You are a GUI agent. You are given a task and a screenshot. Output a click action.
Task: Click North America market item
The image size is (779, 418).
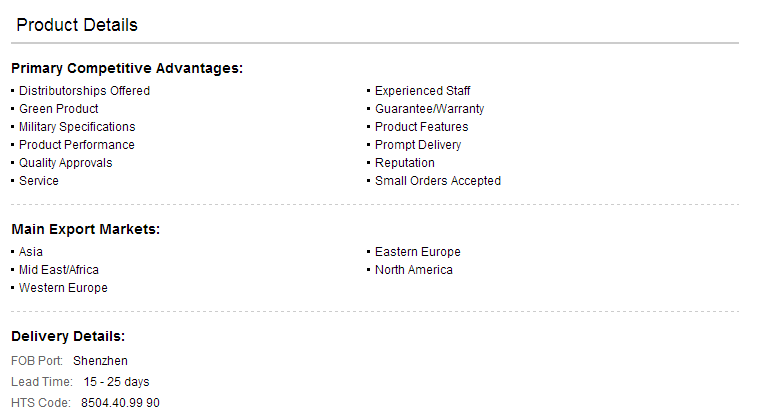click(x=413, y=270)
